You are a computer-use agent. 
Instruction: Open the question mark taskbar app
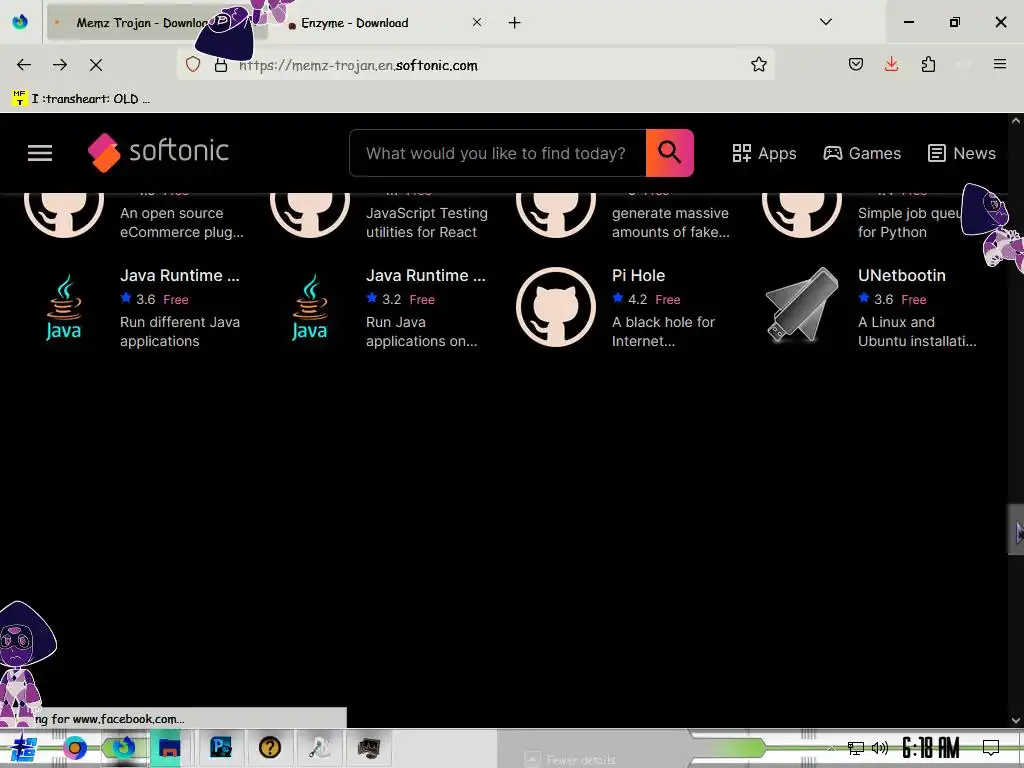point(270,748)
